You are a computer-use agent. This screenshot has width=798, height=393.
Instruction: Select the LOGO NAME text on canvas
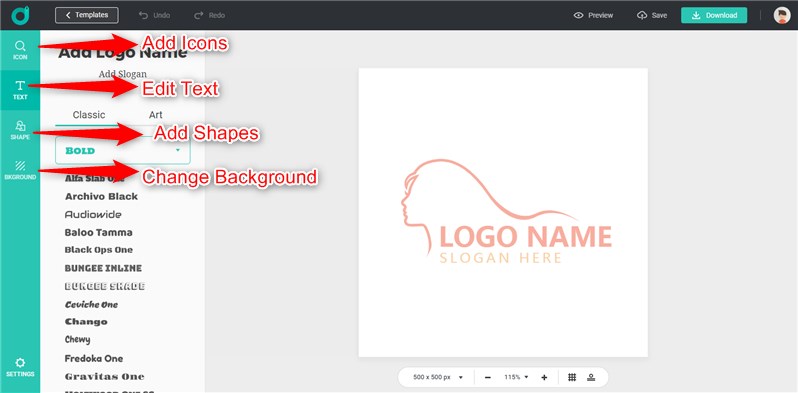tap(525, 237)
